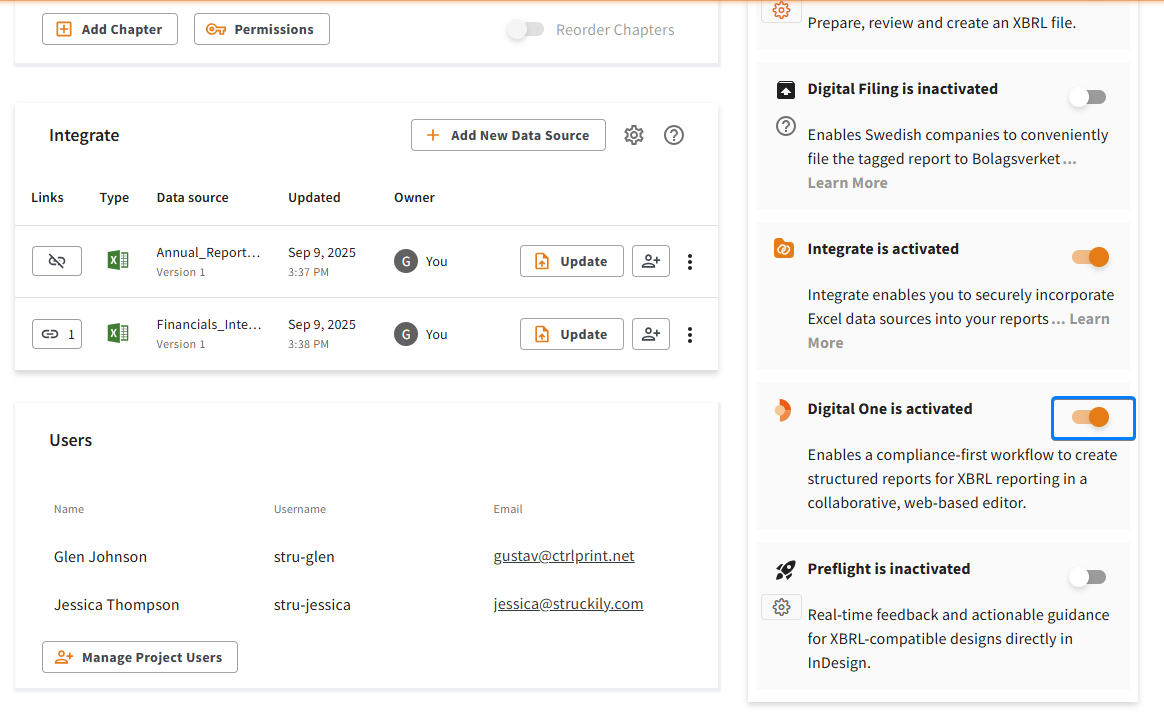Enable the Preflight toggle
The image size is (1164, 714).
1087,577
